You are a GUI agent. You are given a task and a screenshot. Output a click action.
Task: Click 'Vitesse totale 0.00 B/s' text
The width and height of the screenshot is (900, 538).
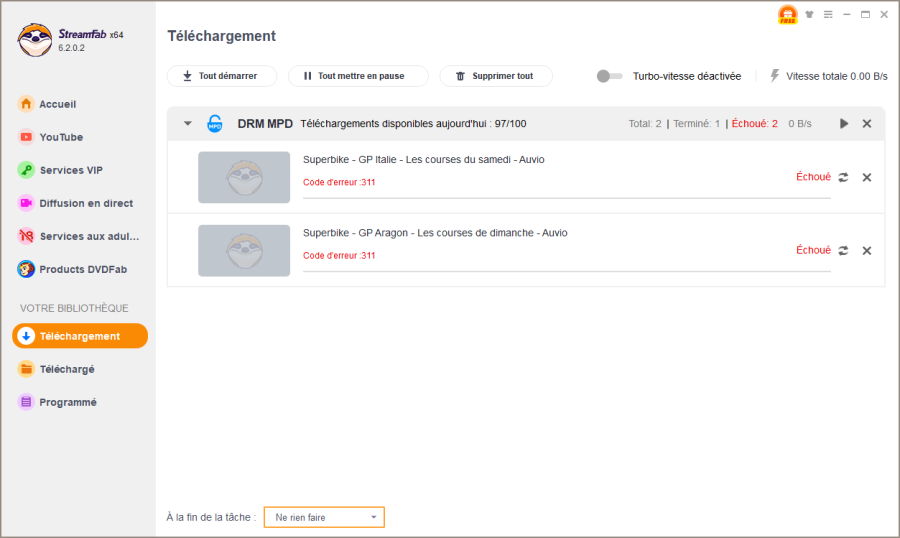836,76
